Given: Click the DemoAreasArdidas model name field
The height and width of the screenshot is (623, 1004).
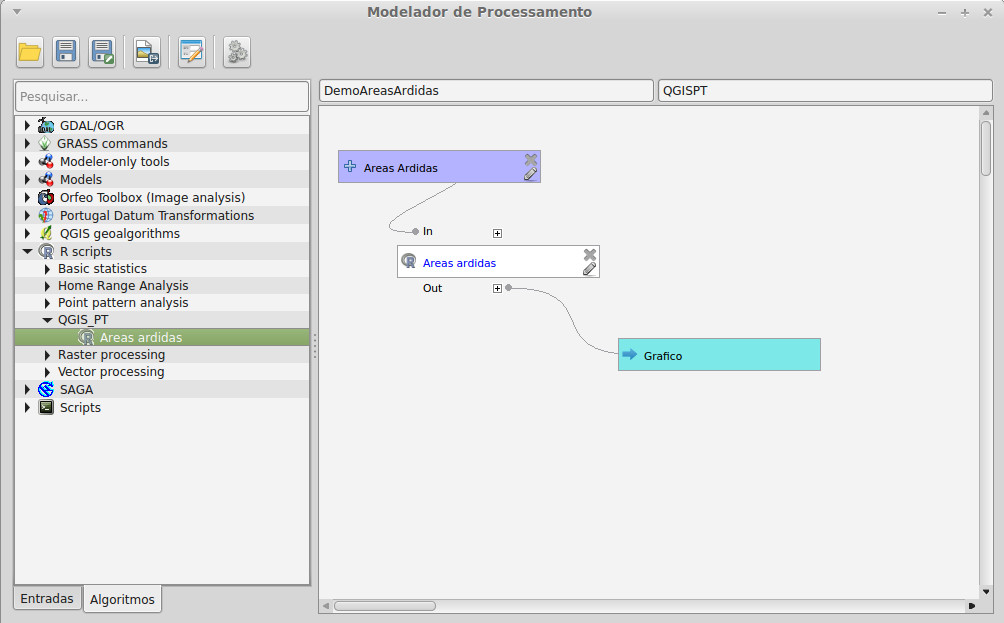Looking at the screenshot, I should coord(486,90).
